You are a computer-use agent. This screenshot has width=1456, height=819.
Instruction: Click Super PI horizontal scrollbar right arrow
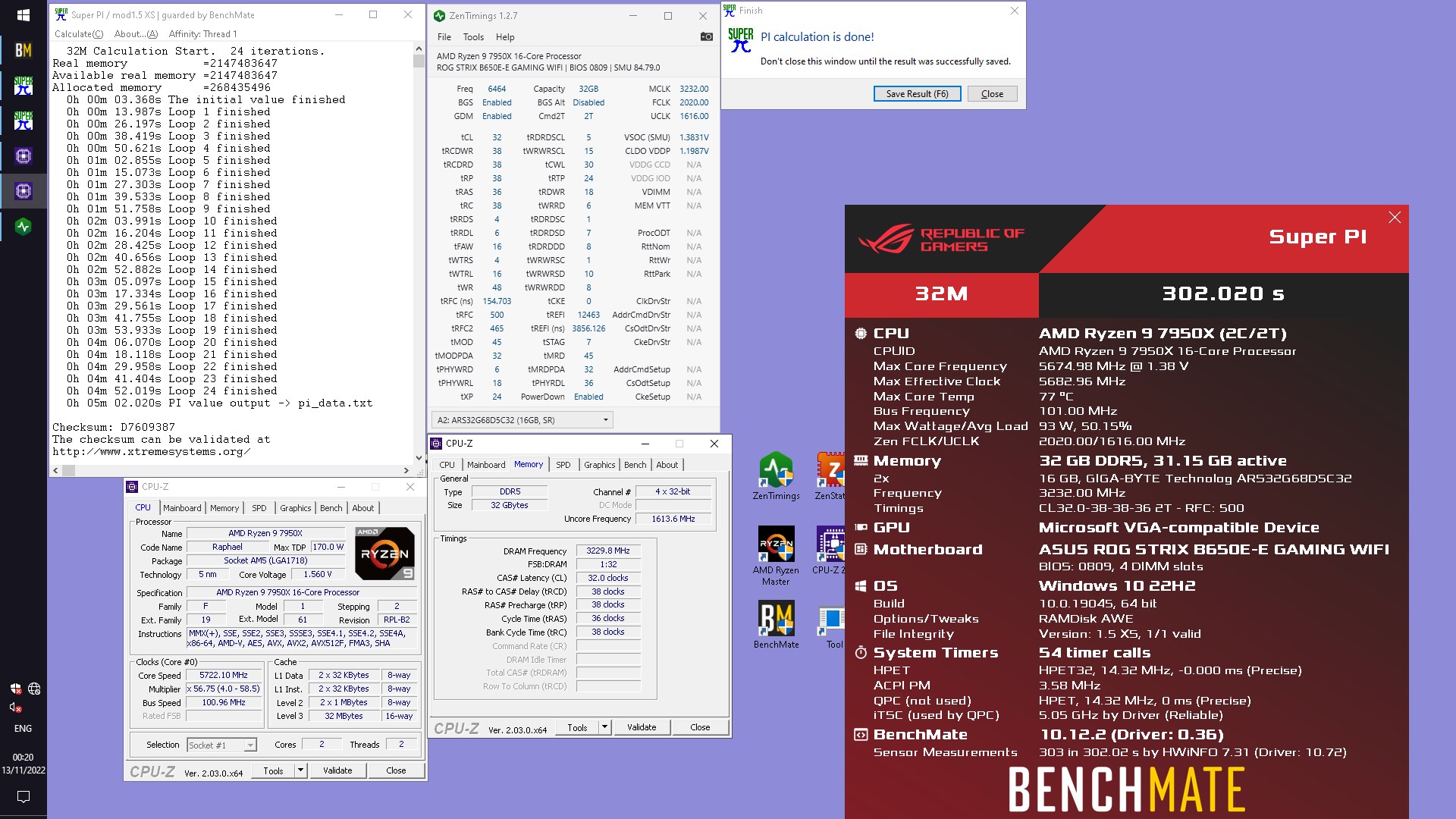[x=407, y=470]
